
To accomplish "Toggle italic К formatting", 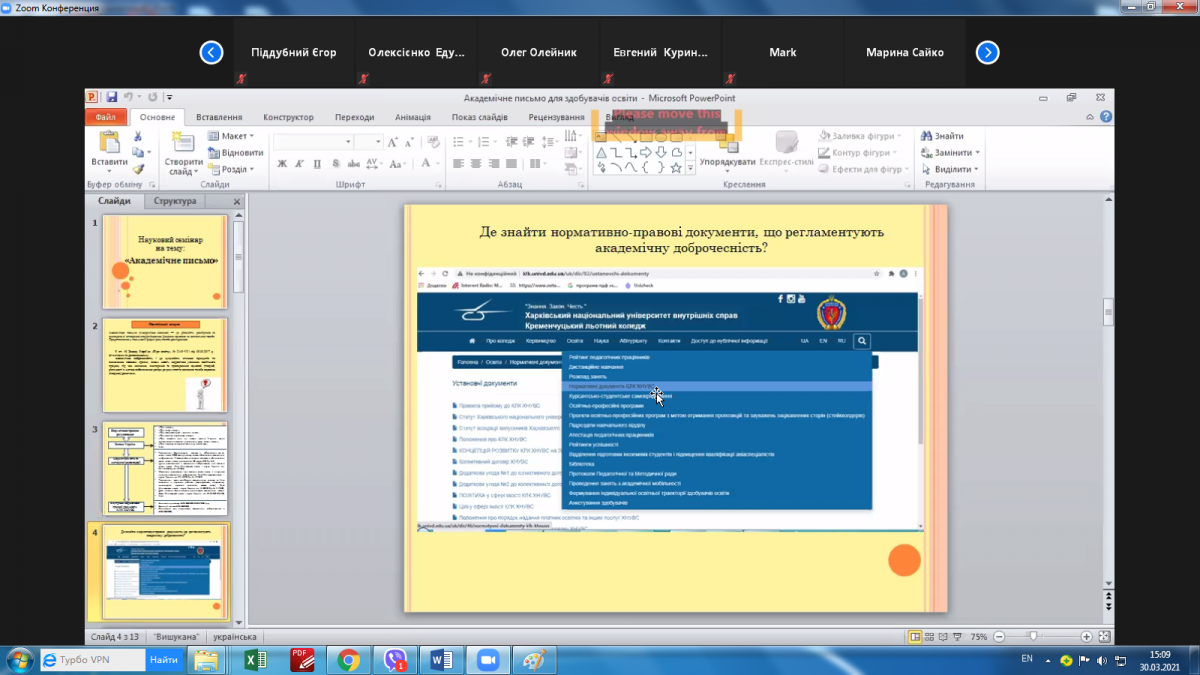I will pyautogui.click(x=299, y=164).
